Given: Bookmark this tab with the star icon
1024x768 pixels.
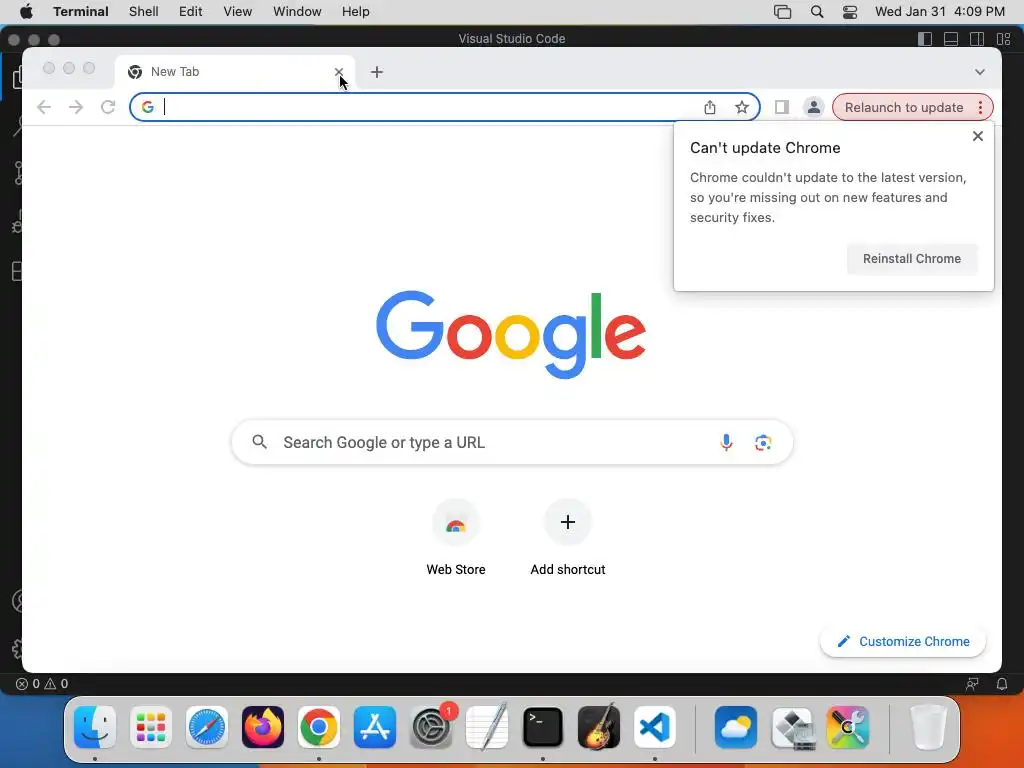Looking at the screenshot, I should (x=741, y=107).
